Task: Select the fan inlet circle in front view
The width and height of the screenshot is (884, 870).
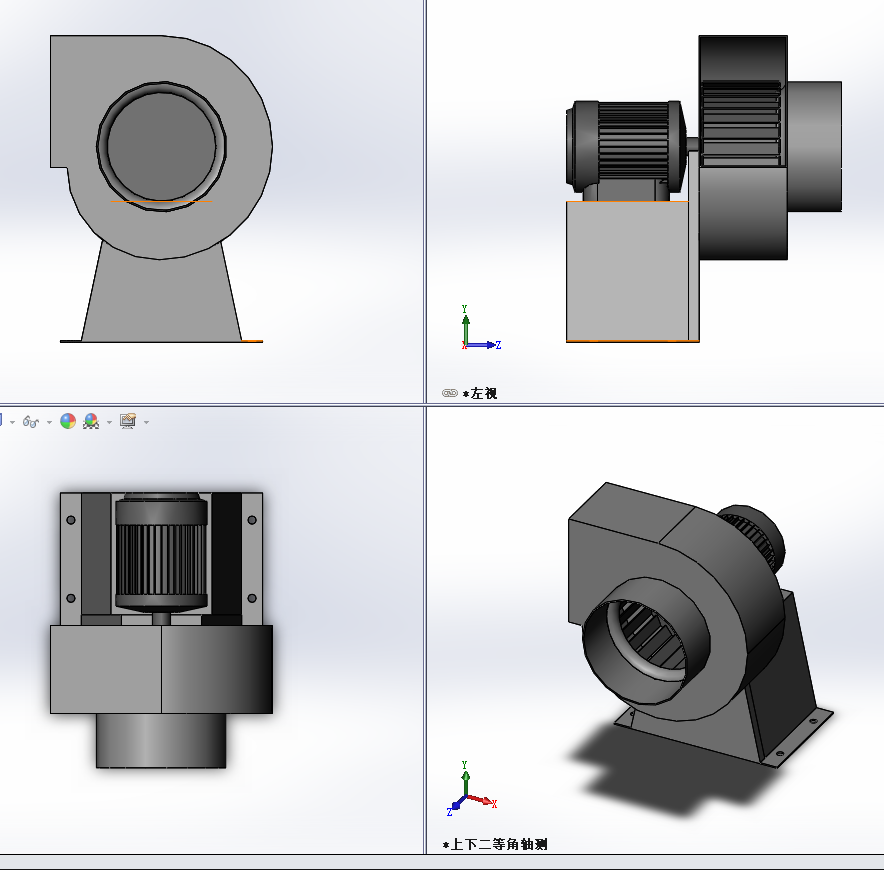Action: click(x=162, y=146)
